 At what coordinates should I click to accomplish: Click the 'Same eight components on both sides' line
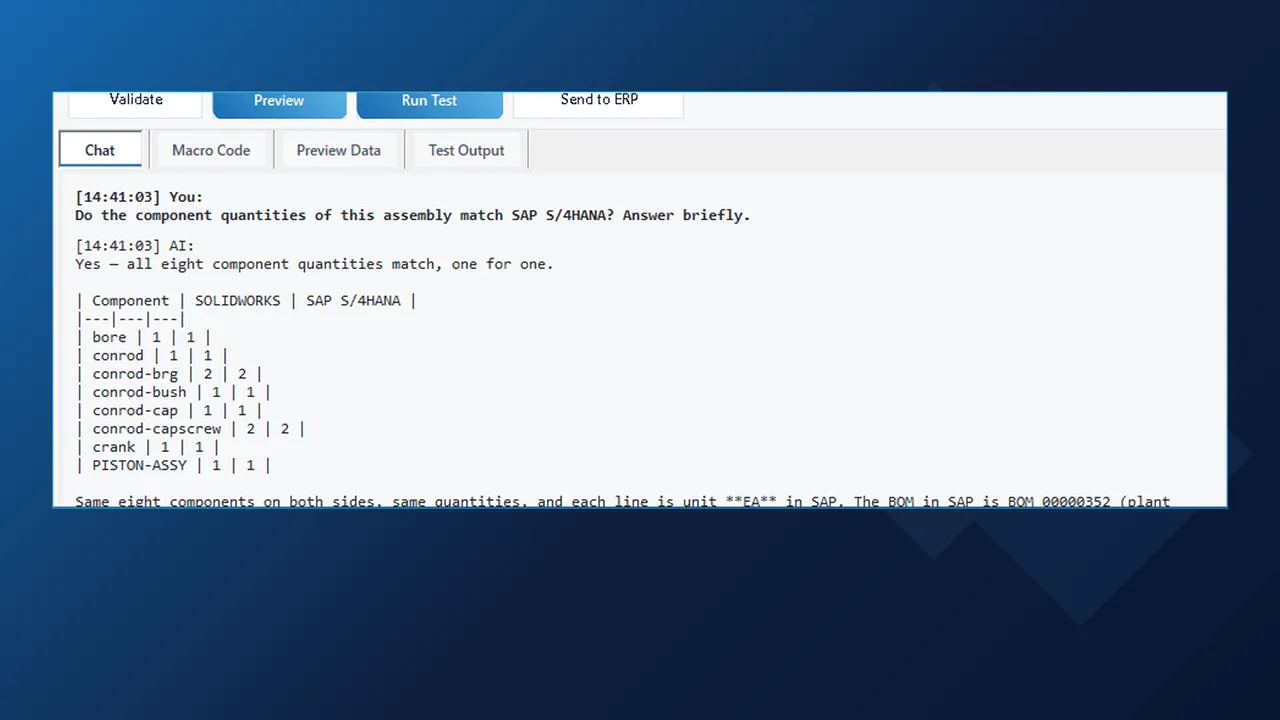622,500
